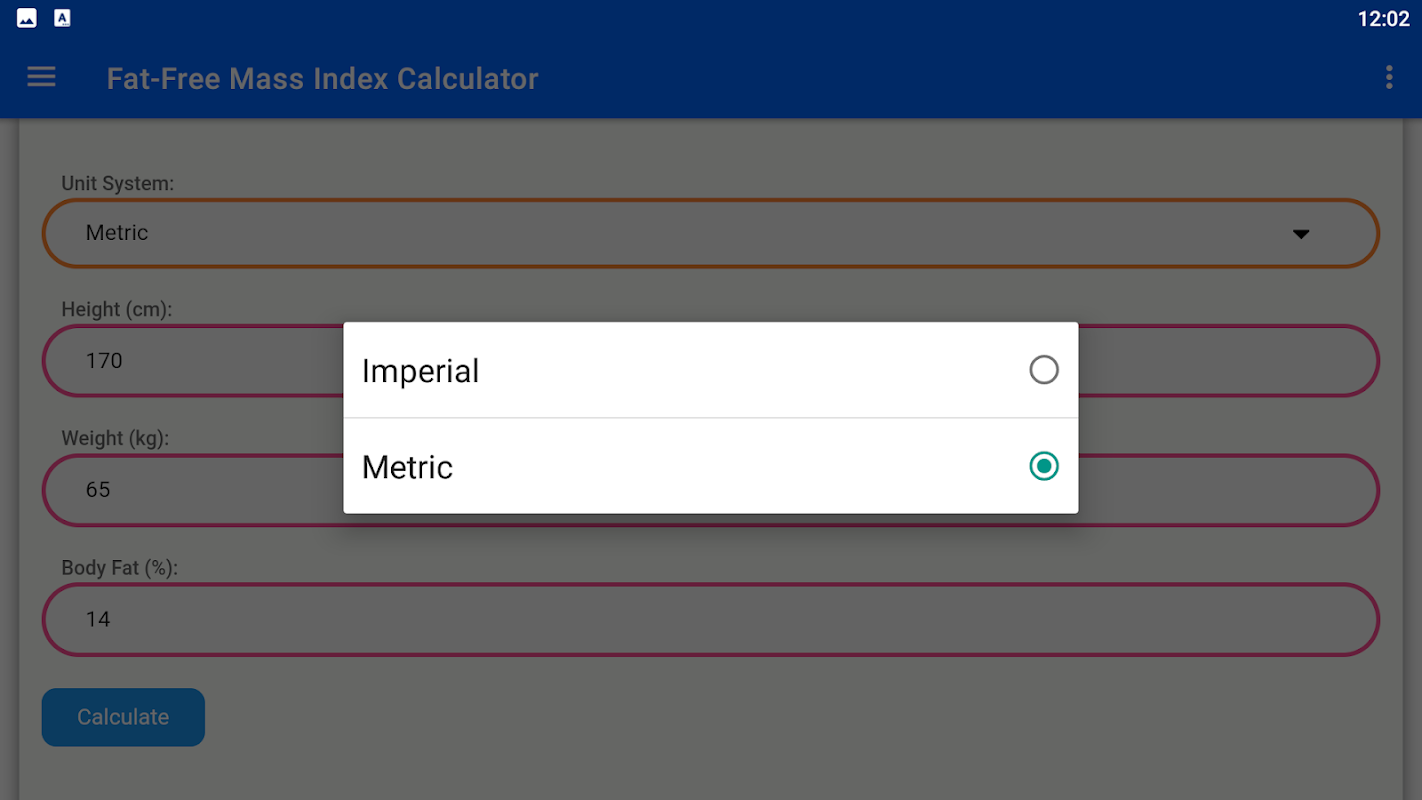This screenshot has width=1422, height=800.
Task: Click the Height field containing 170
Action: point(200,361)
